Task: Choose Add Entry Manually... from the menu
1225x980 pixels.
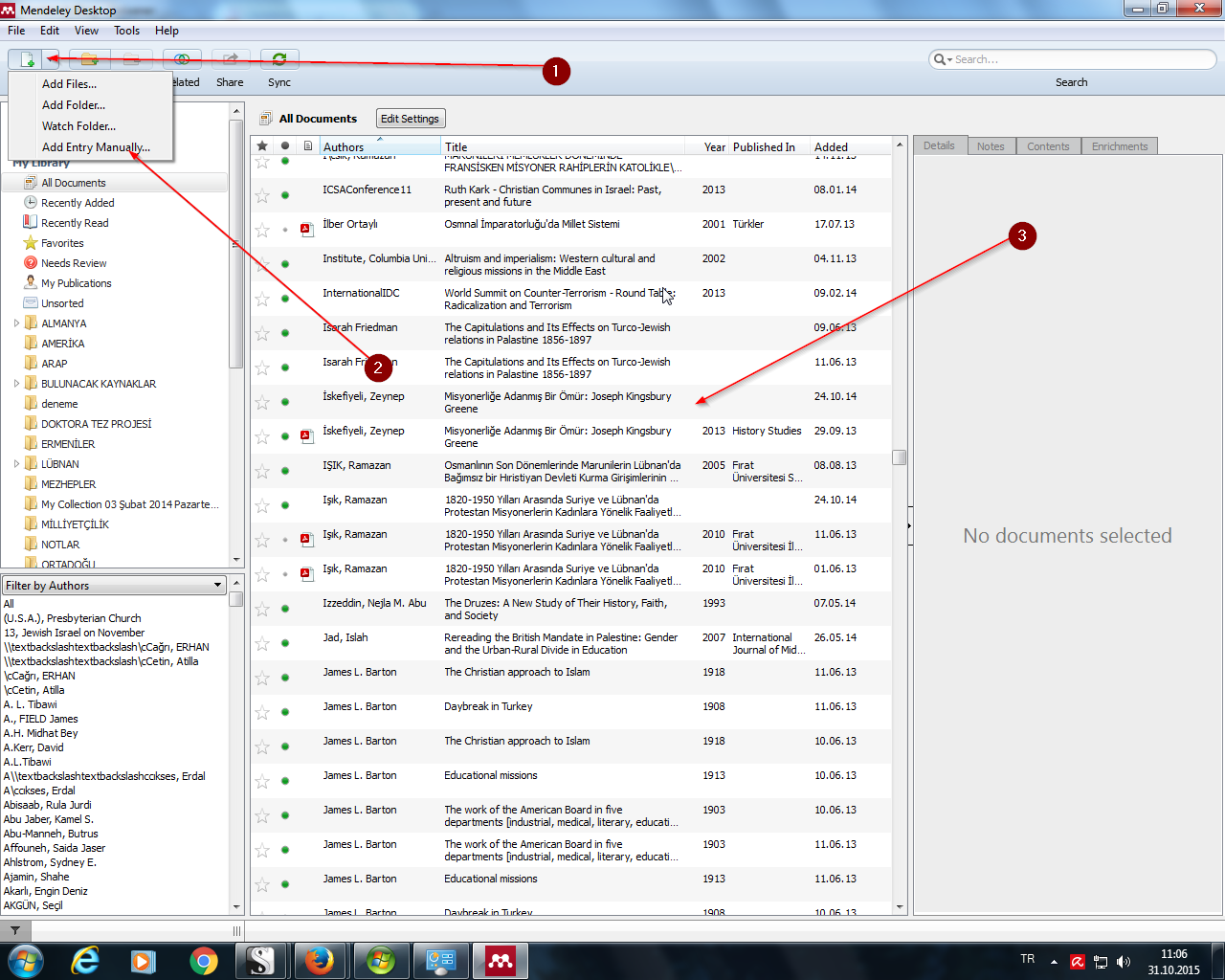Action: [x=96, y=147]
